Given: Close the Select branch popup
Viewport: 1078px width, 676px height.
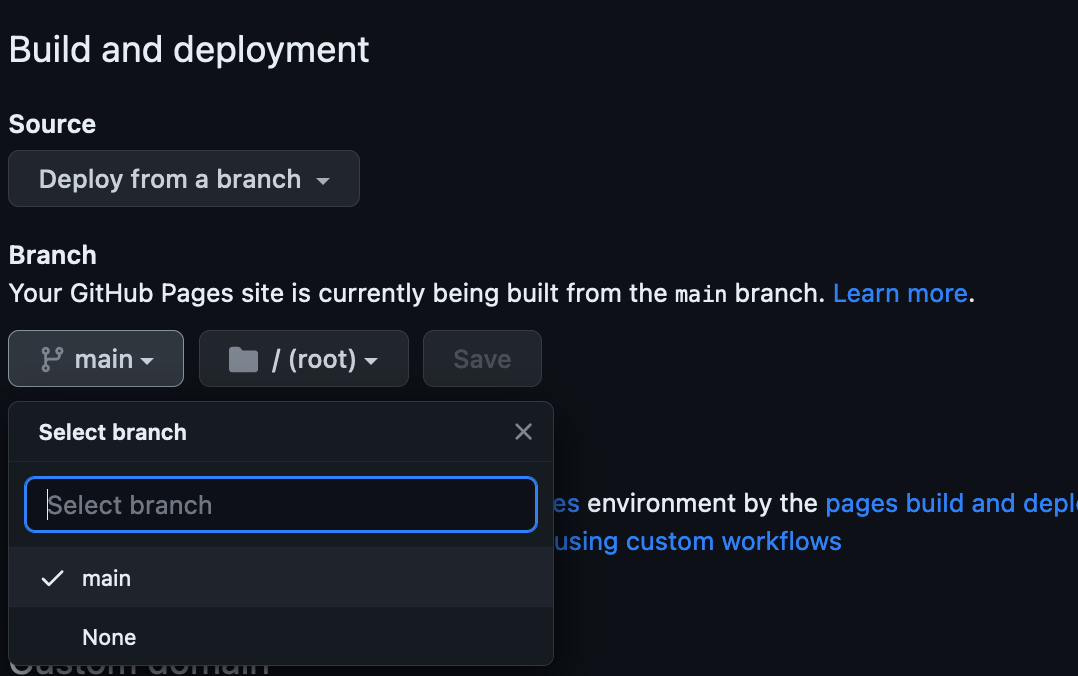Looking at the screenshot, I should (x=523, y=432).
